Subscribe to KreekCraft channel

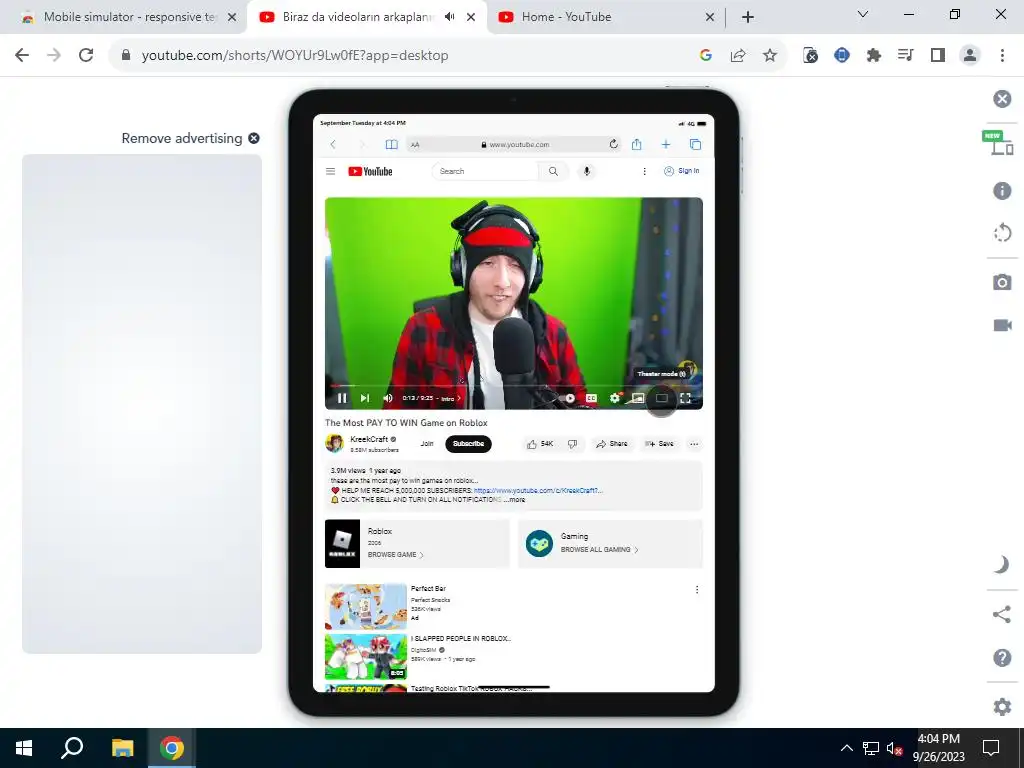(468, 443)
